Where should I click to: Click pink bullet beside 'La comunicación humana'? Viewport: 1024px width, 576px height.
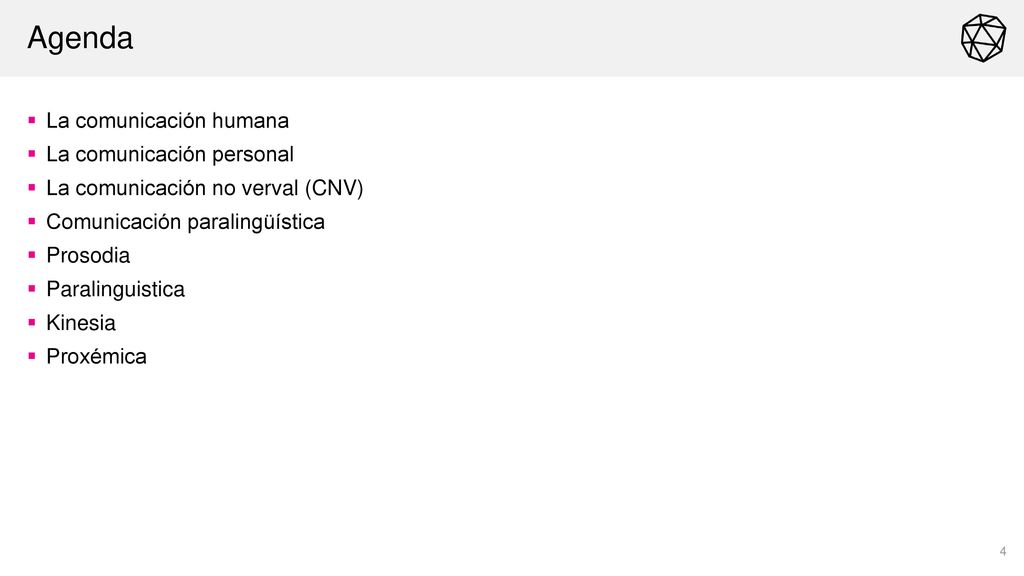pos(32,120)
